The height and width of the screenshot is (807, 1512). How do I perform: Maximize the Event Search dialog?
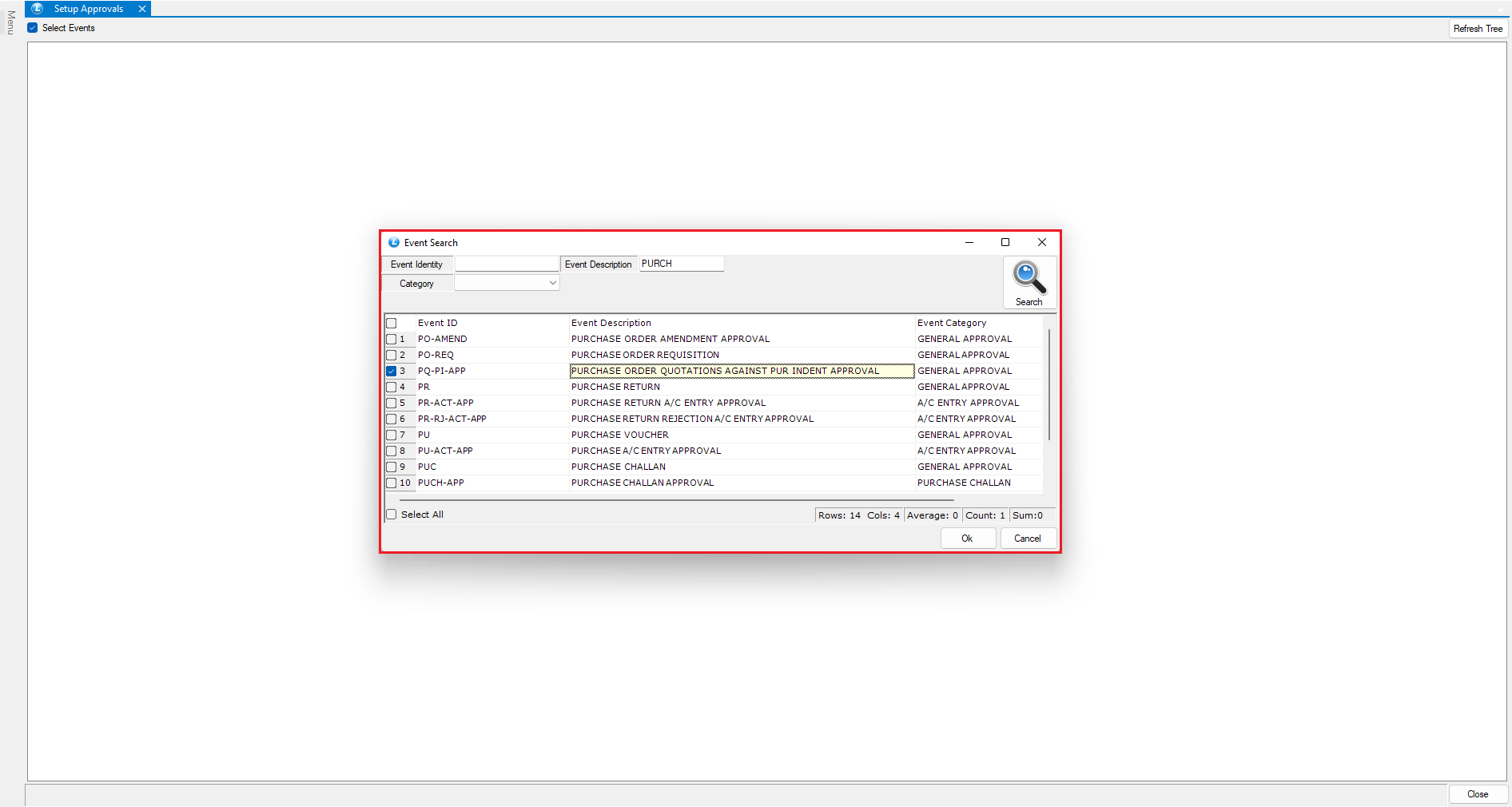pos(1005,242)
